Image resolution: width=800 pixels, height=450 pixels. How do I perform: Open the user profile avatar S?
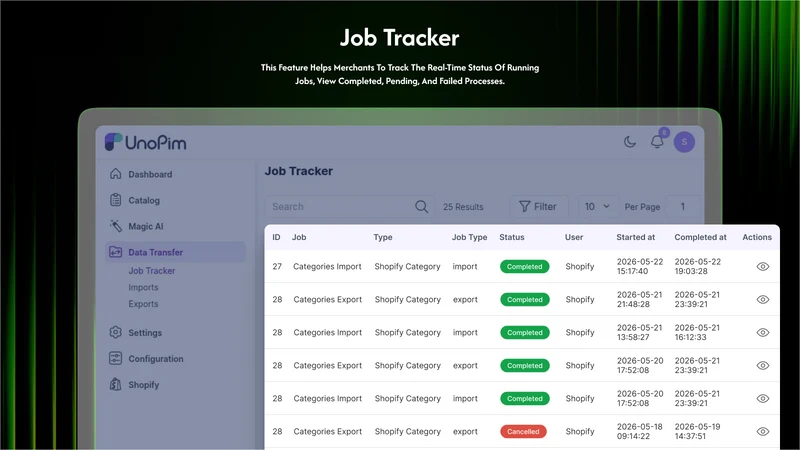tap(684, 142)
